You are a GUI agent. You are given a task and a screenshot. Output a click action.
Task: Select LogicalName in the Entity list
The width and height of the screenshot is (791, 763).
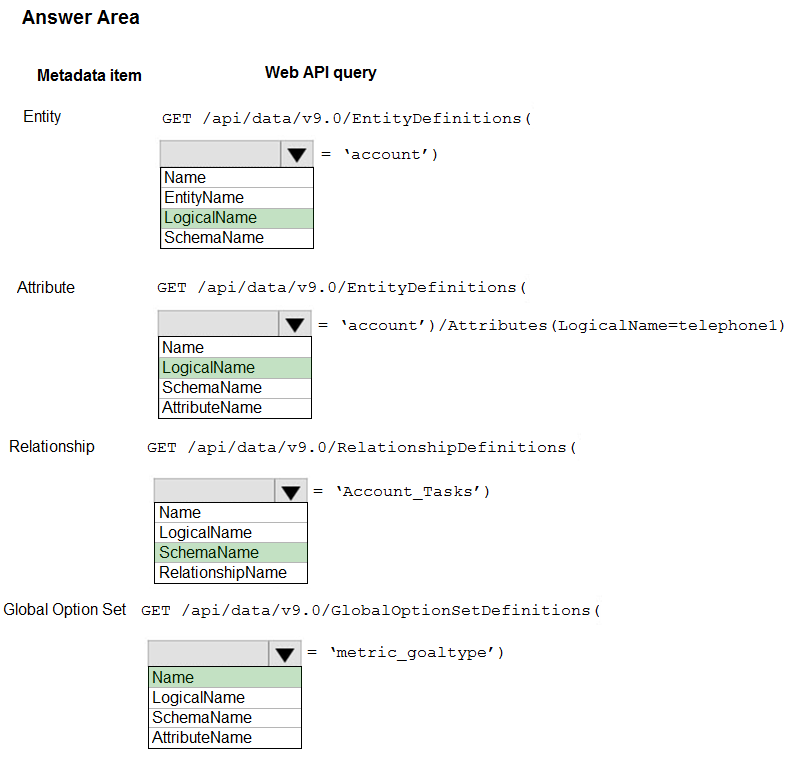[237, 218]
